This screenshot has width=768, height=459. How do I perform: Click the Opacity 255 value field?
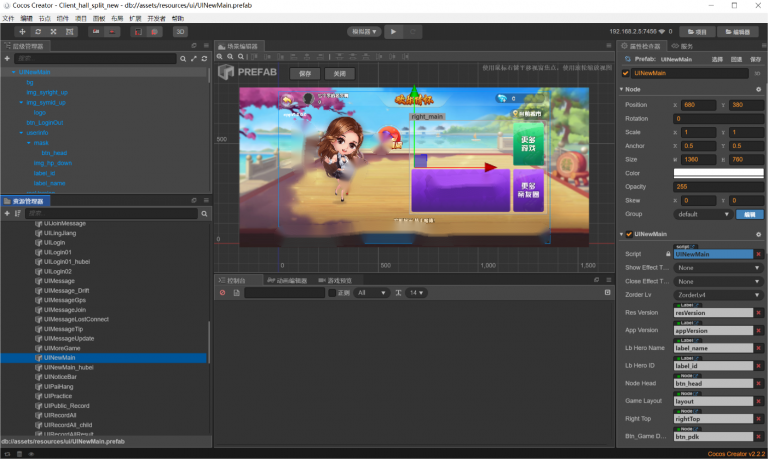(x=719, y=187)
